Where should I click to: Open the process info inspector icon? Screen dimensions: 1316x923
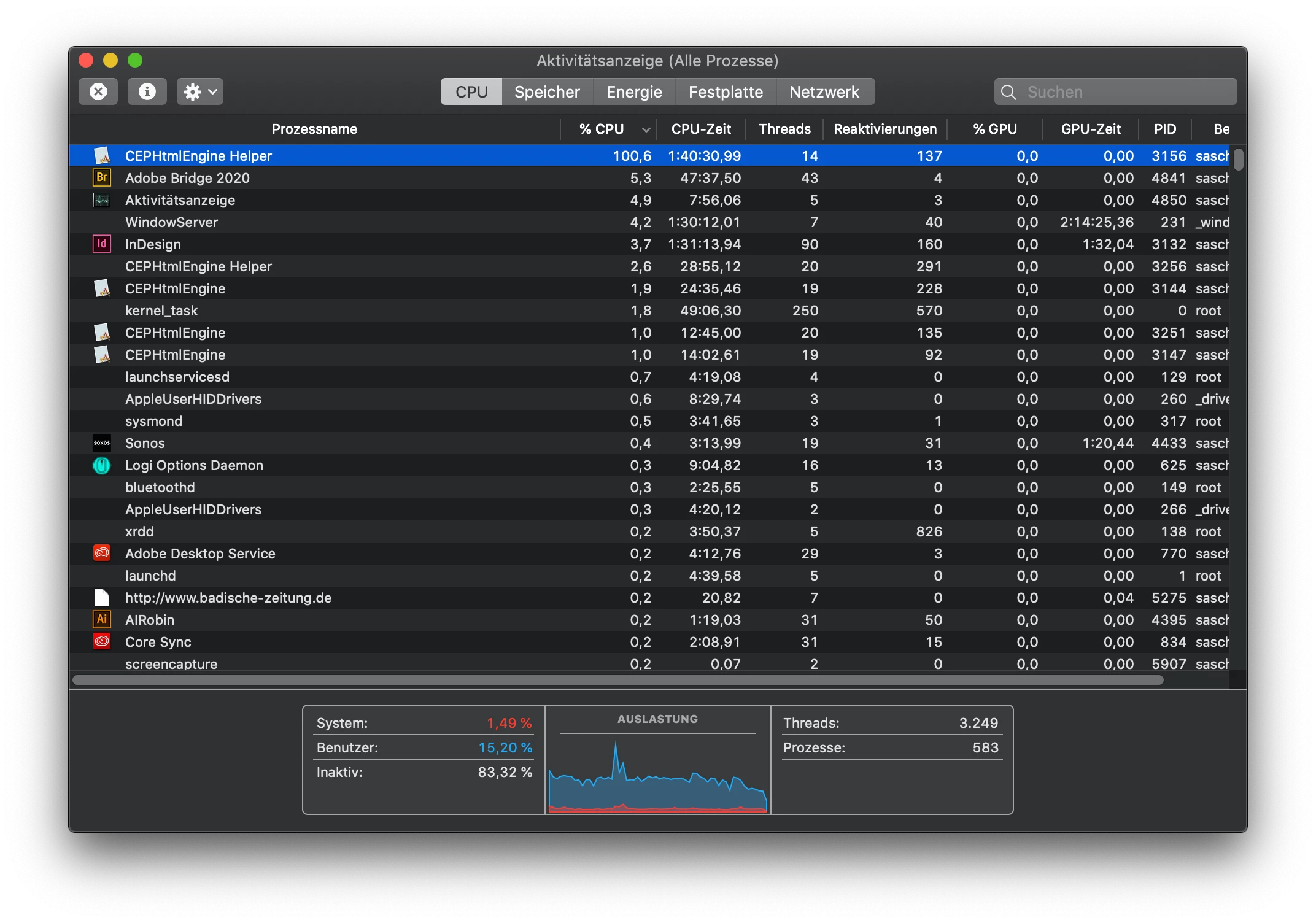147,92
